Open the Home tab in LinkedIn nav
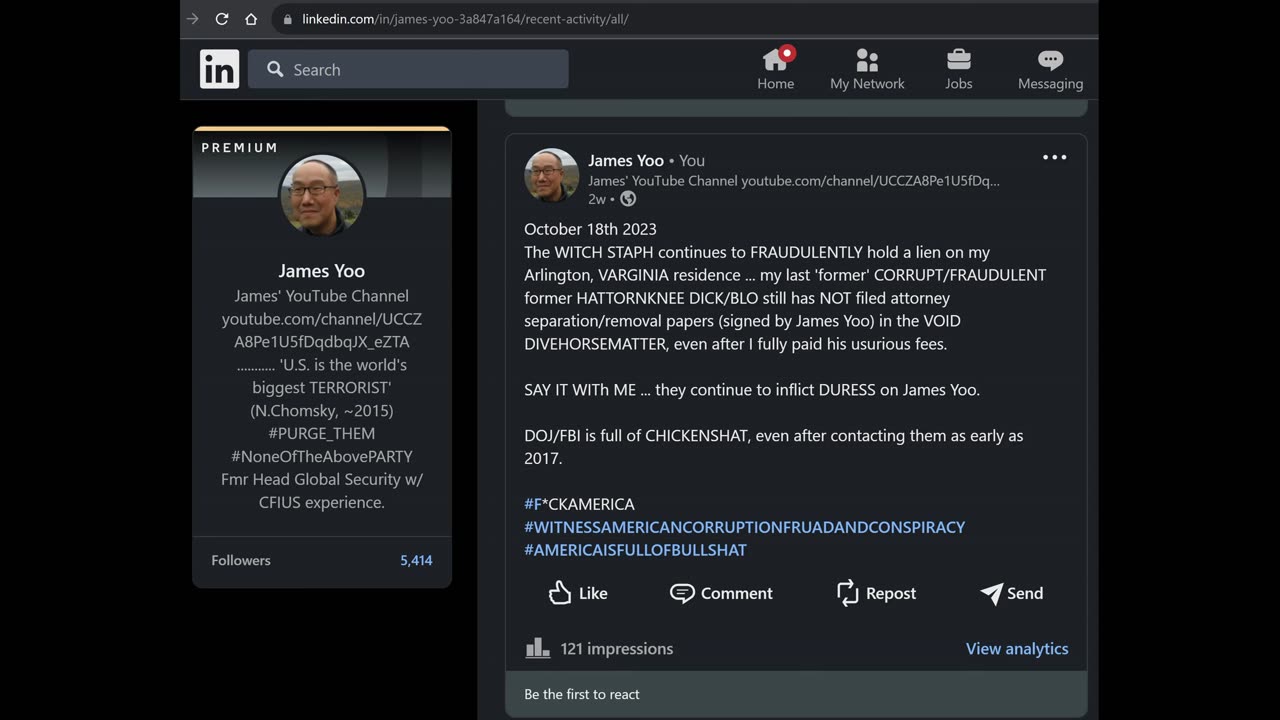The width and height of the screenshot is (1280, 720). click(775, 70)
